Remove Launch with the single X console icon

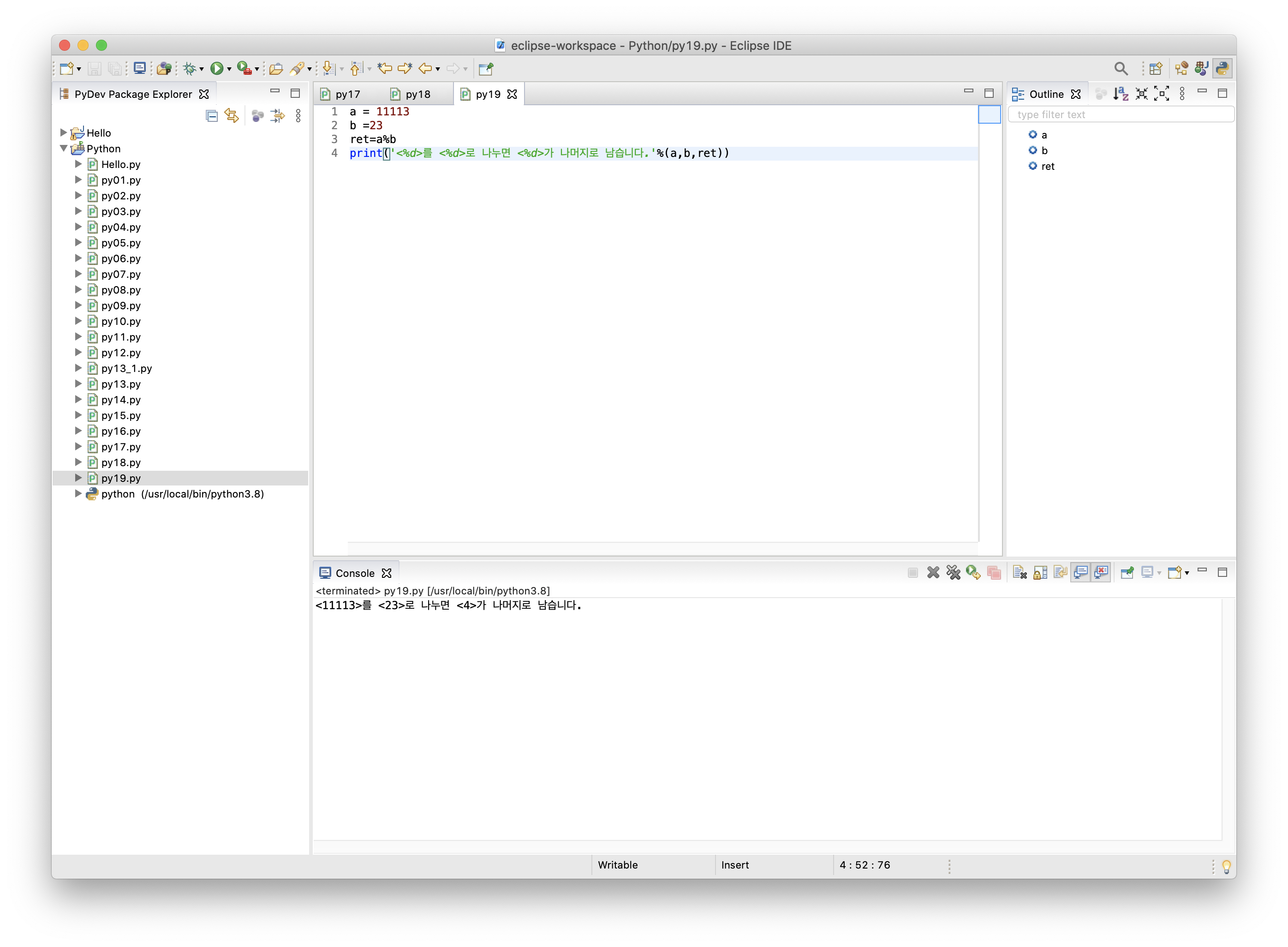click(x=933, y=573)
